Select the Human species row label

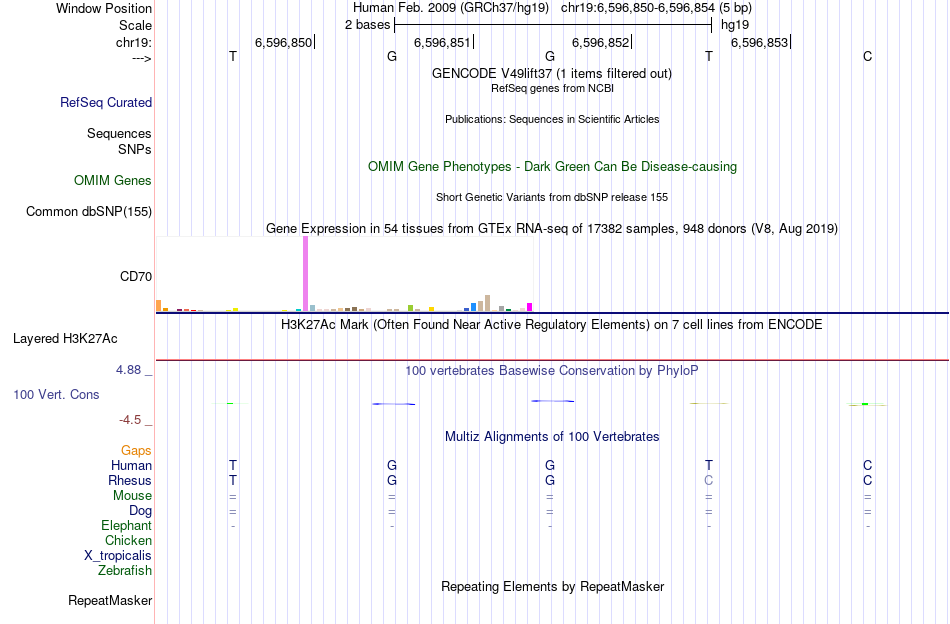131,465
